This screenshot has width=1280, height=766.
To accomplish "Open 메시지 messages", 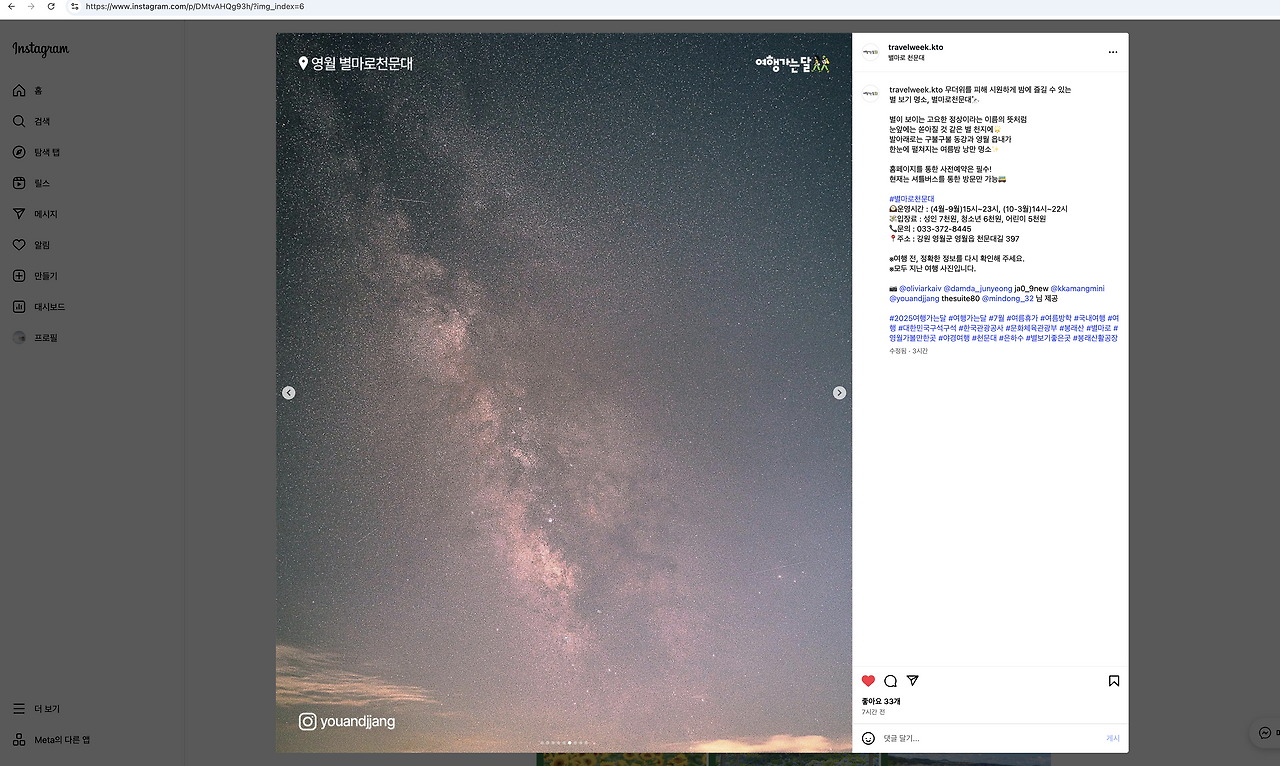I will [45, 213].
